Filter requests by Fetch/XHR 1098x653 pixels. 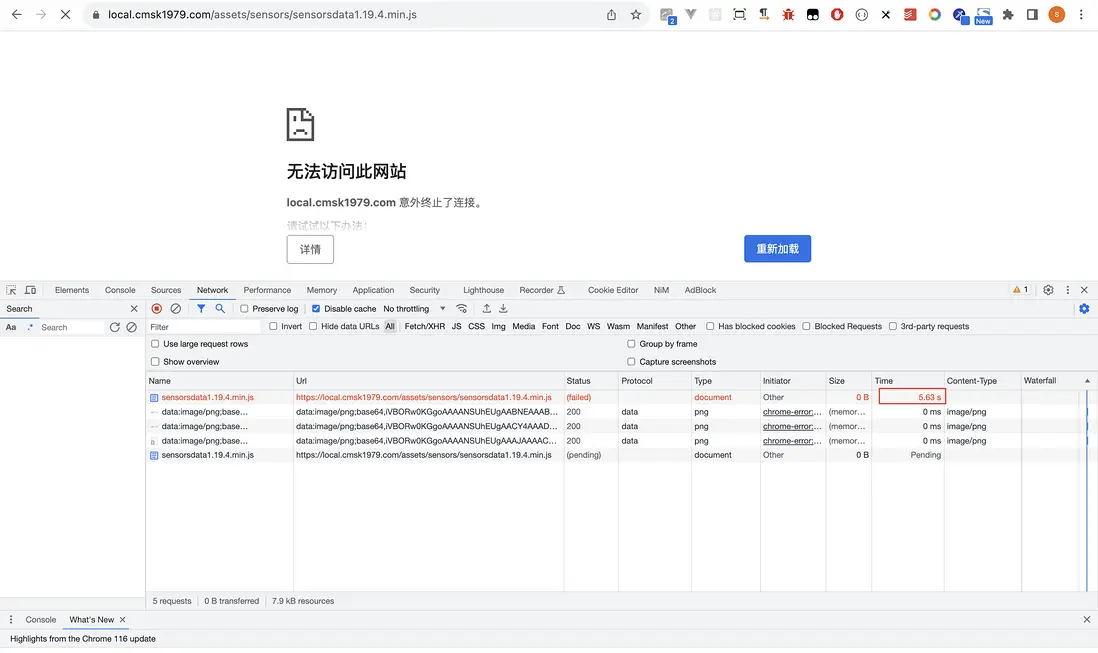pos(424,327)
